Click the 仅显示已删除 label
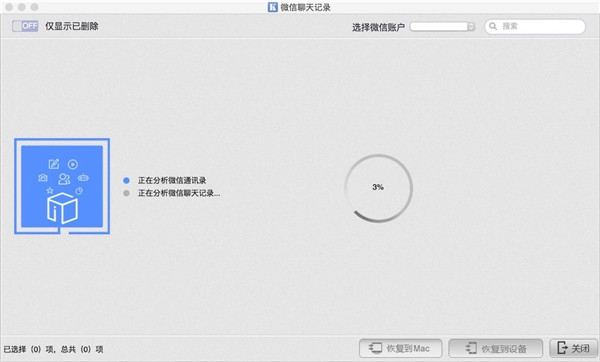This screenshot has width=600, height=362. [x=72, y=26]
